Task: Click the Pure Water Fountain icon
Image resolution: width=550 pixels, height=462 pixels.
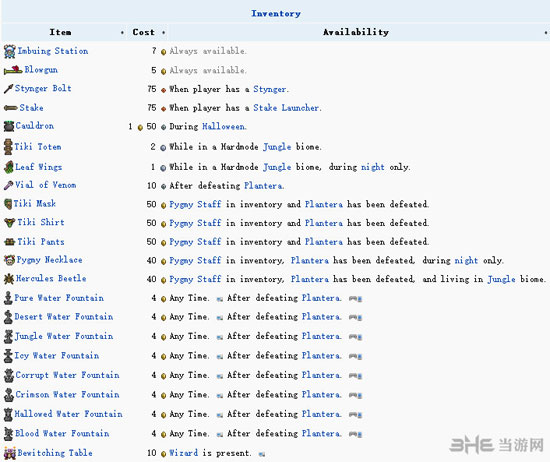Action: [x=8, y=298]
